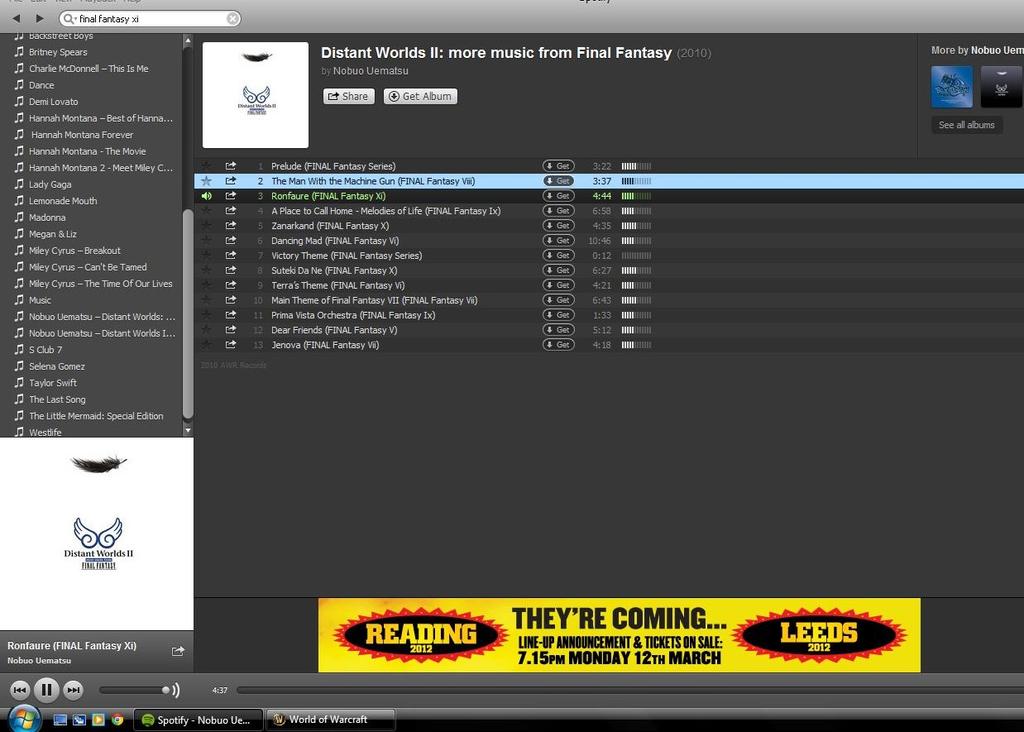Image resolution: width=1024 pixels, height=732 pixels.
Task: Toggle the star for Prelude track
Action: [x=206, y=166]
